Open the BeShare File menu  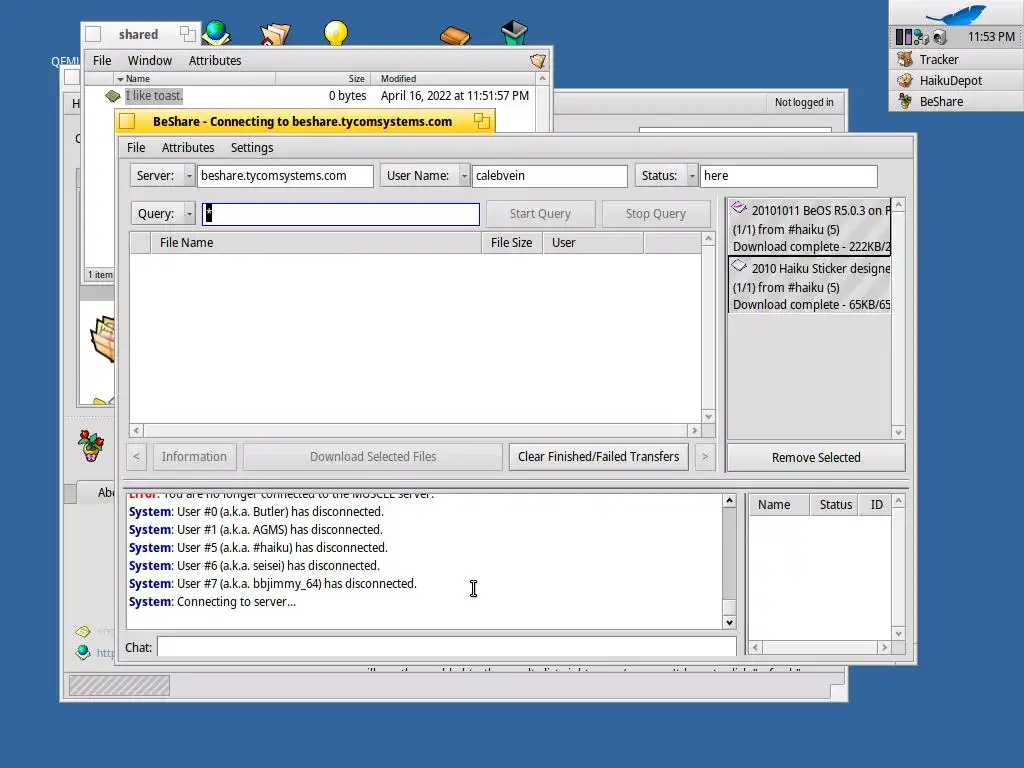136,148
